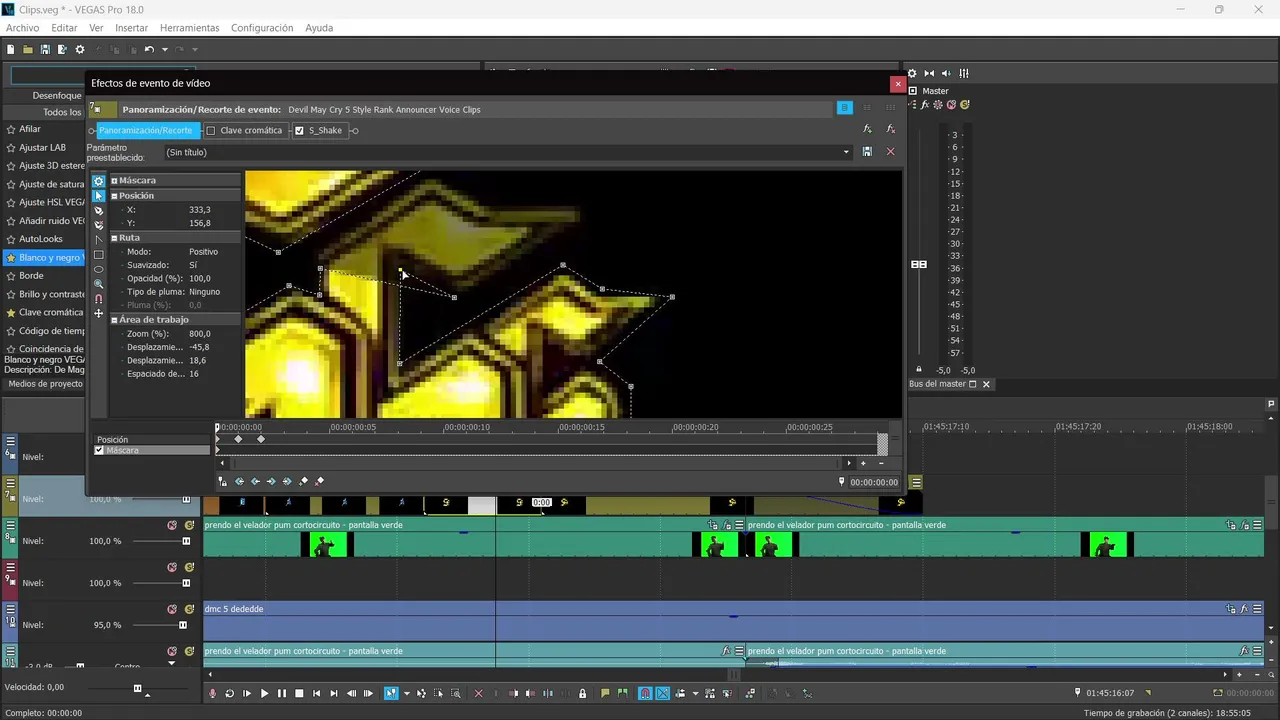Viewport: 1280px width, 720px height.
Task: Select the anchor deletion pen tool
Action: [x=99, y=225]
